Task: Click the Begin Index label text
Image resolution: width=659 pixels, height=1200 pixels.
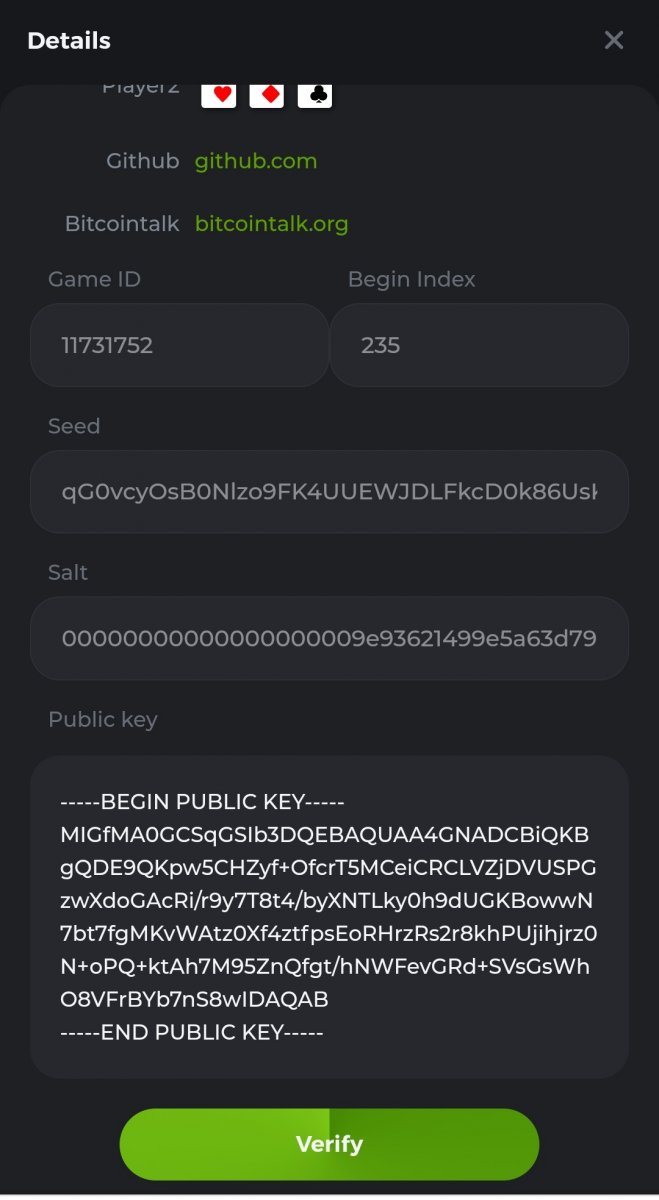Action: (x=411, y=279)
